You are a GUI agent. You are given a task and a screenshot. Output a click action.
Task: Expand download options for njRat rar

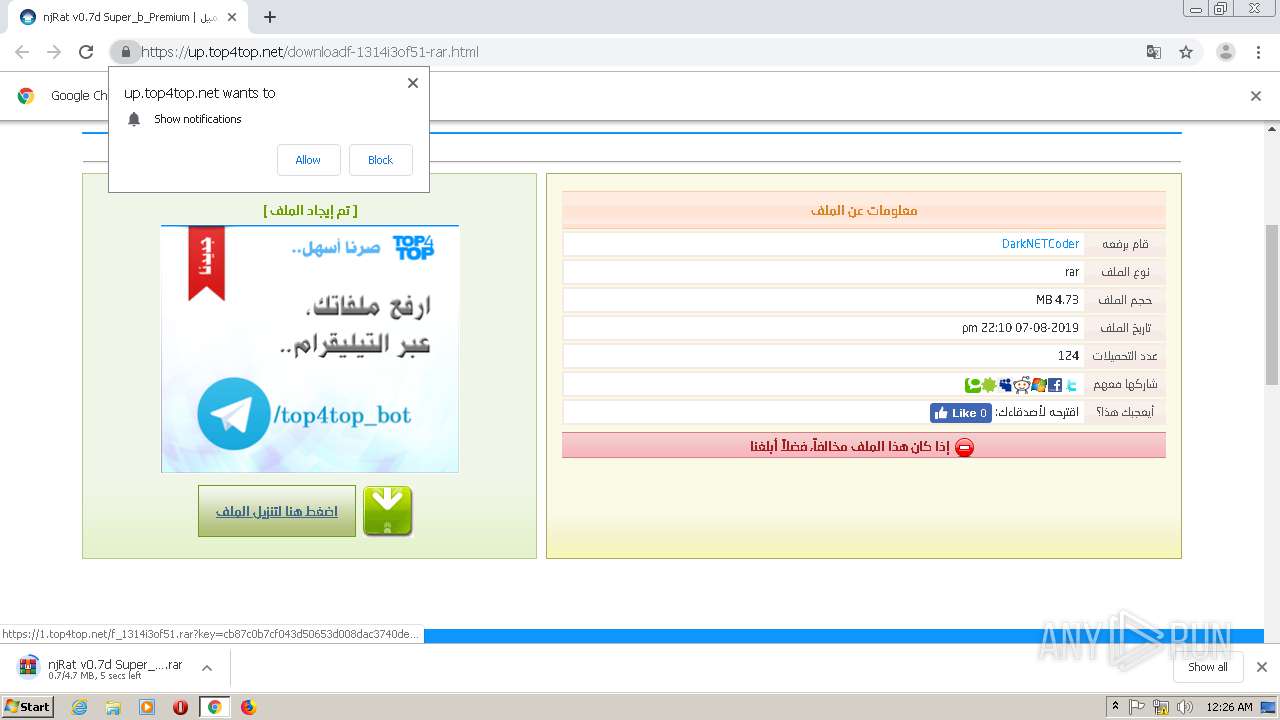[206, 668]
